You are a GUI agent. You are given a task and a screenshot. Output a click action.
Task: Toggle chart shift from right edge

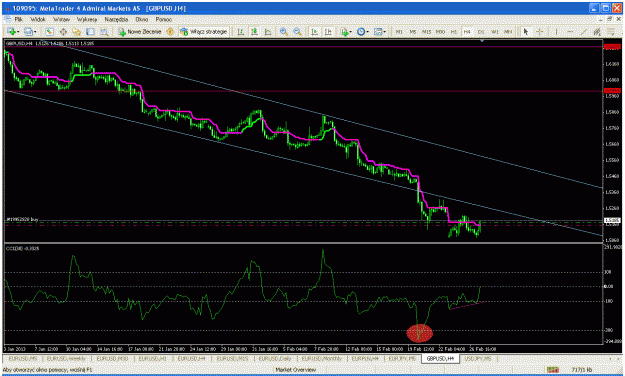328,32
